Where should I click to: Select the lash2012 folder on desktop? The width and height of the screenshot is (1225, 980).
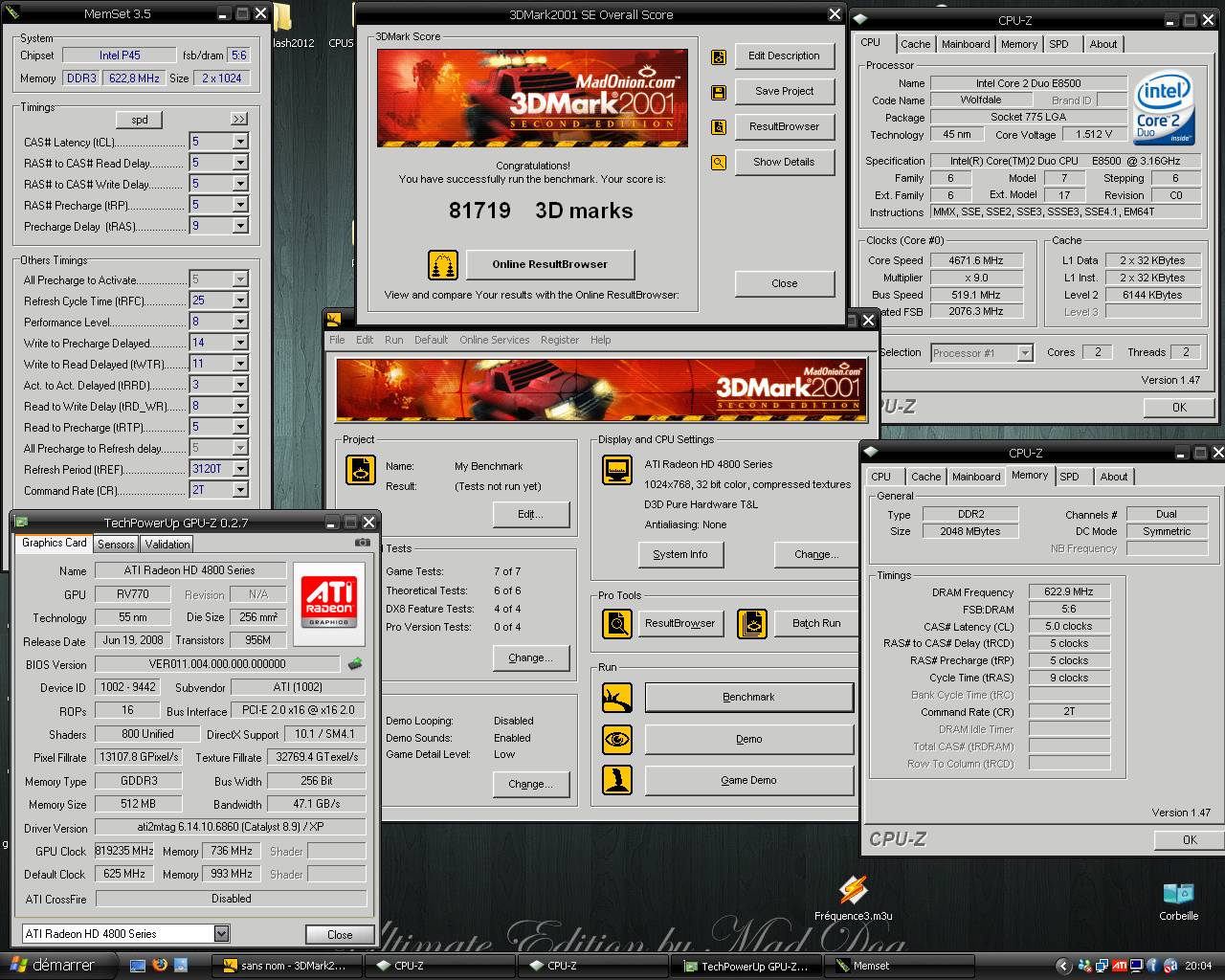click(x=291, y=27)
